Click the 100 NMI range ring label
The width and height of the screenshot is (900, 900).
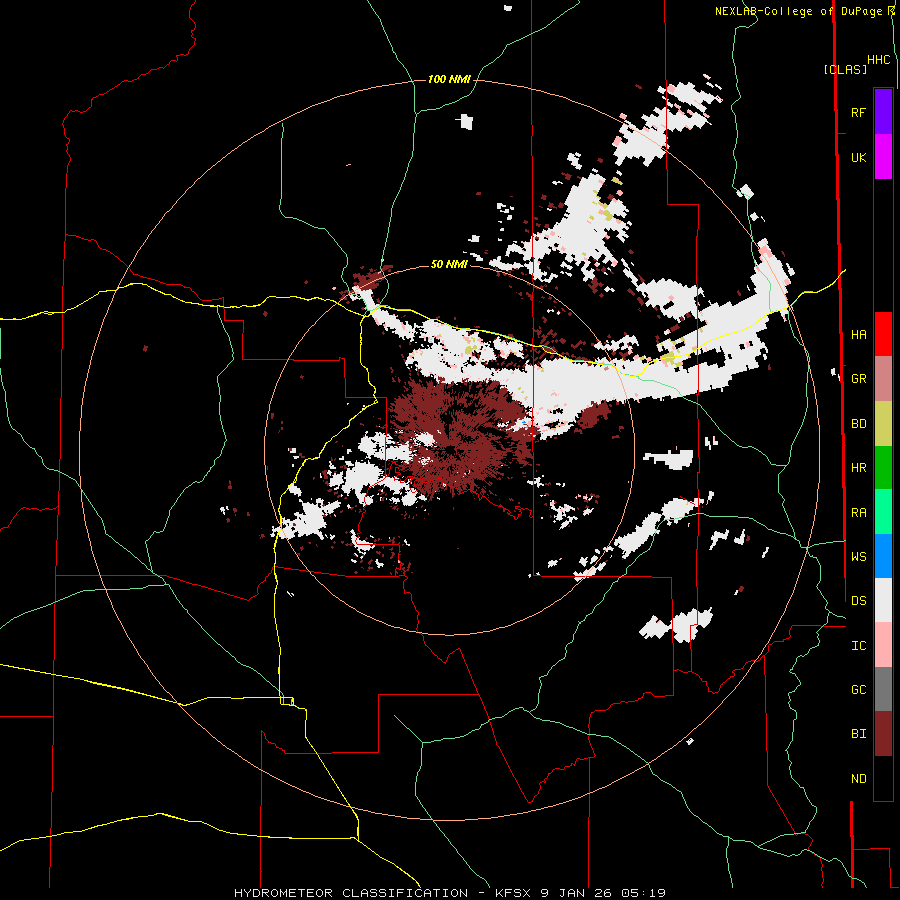(449, 79)
